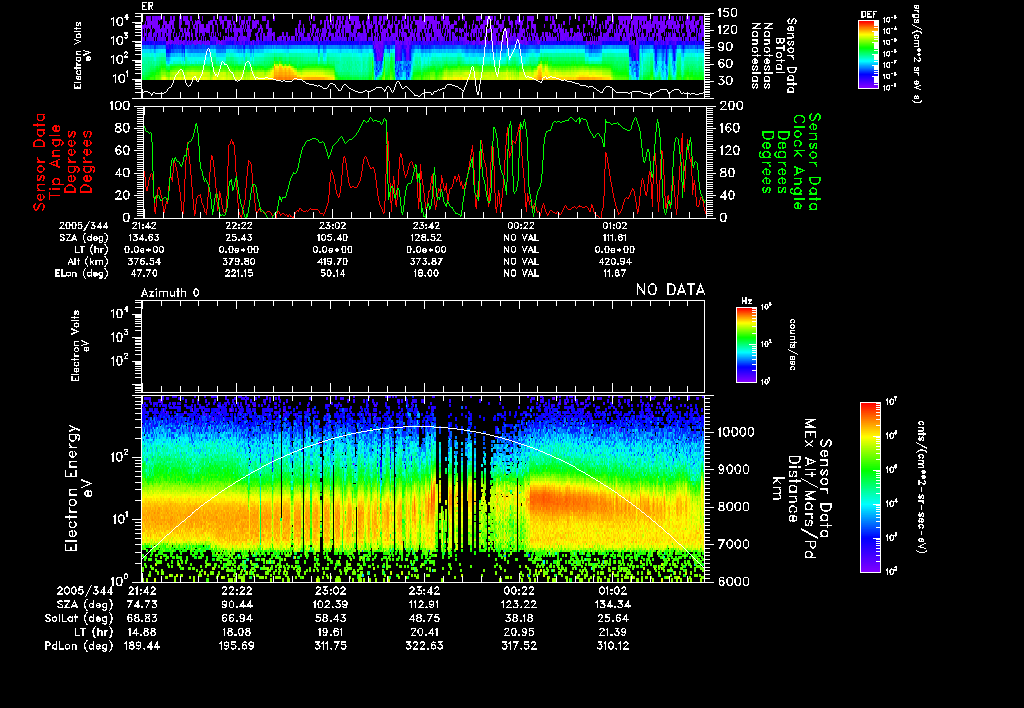
Task: Select the SolLat value 58.43
Action: coord(330,618)
